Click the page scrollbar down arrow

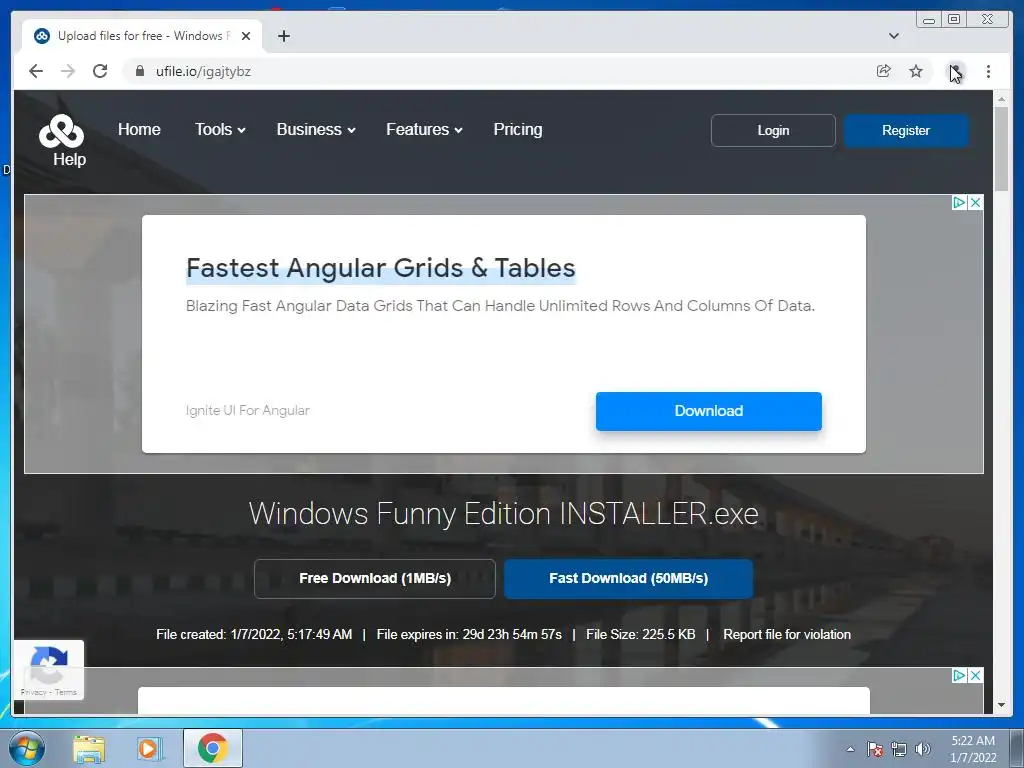1001,705
